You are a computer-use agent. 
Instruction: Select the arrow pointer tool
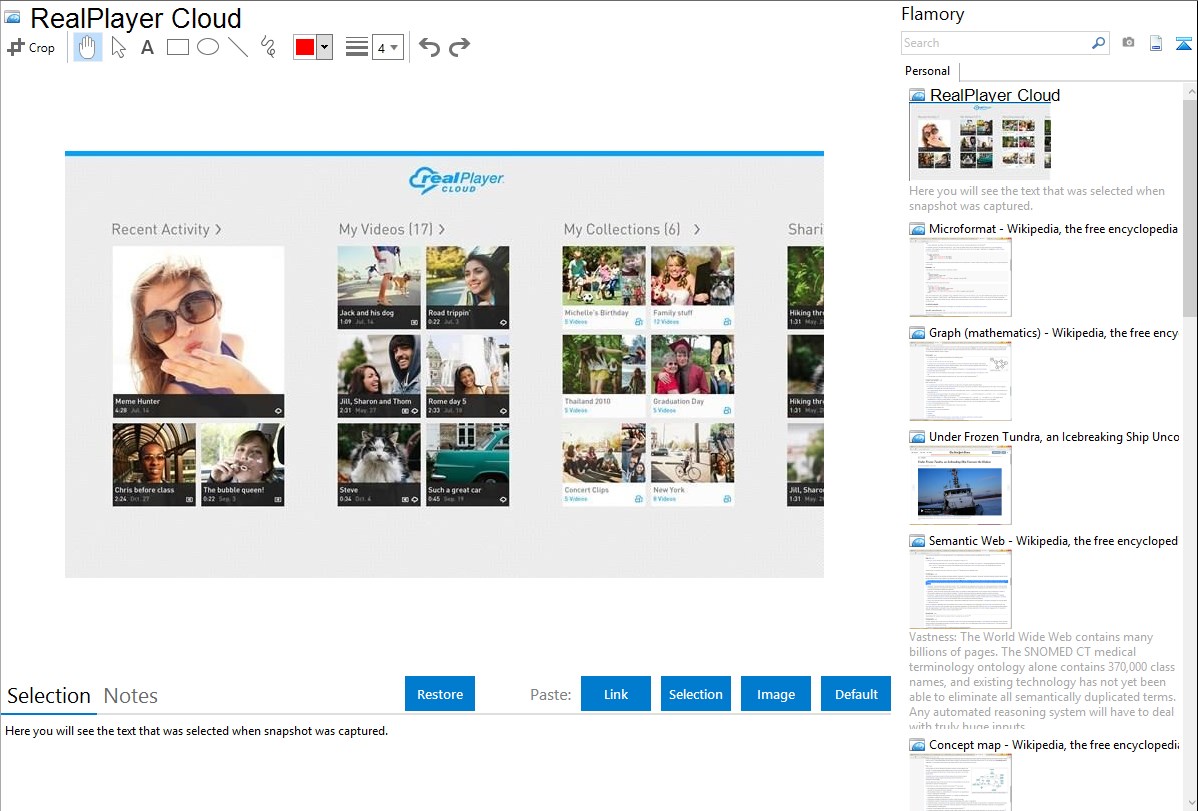click(118, 47)
